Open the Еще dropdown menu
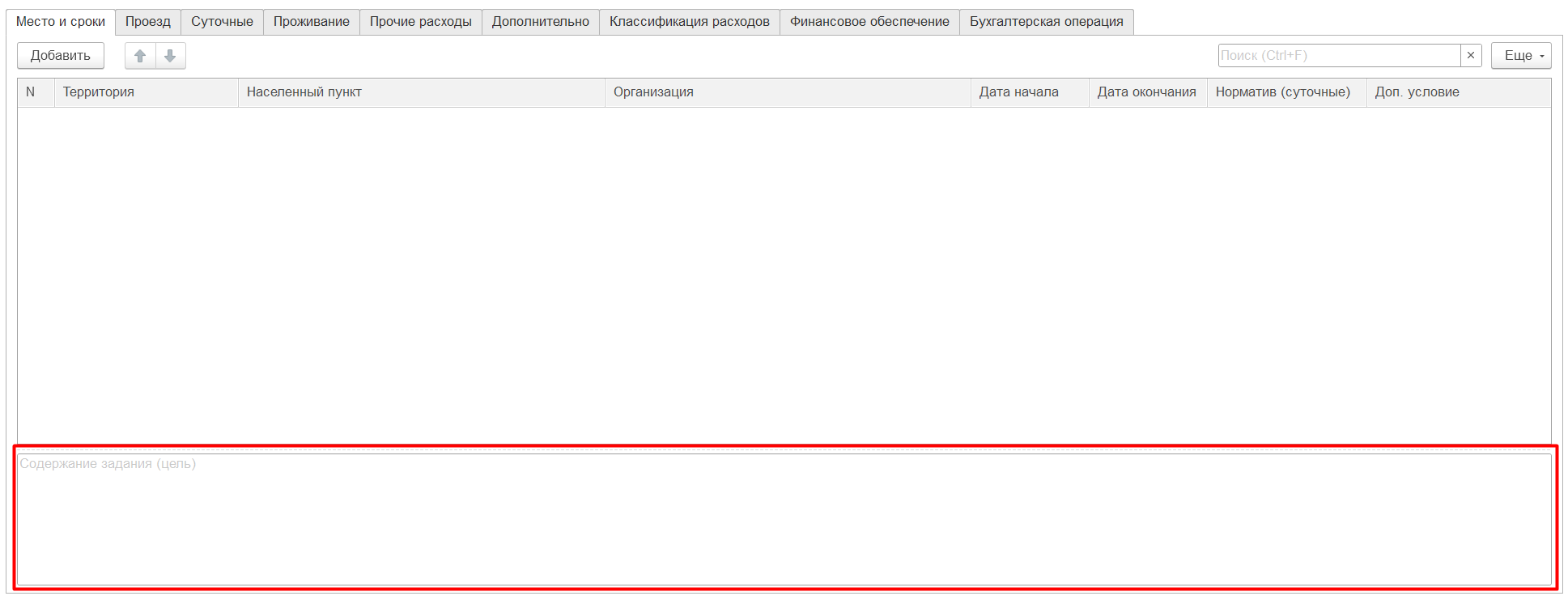 pyautogui.click(x=1521, y=56)
